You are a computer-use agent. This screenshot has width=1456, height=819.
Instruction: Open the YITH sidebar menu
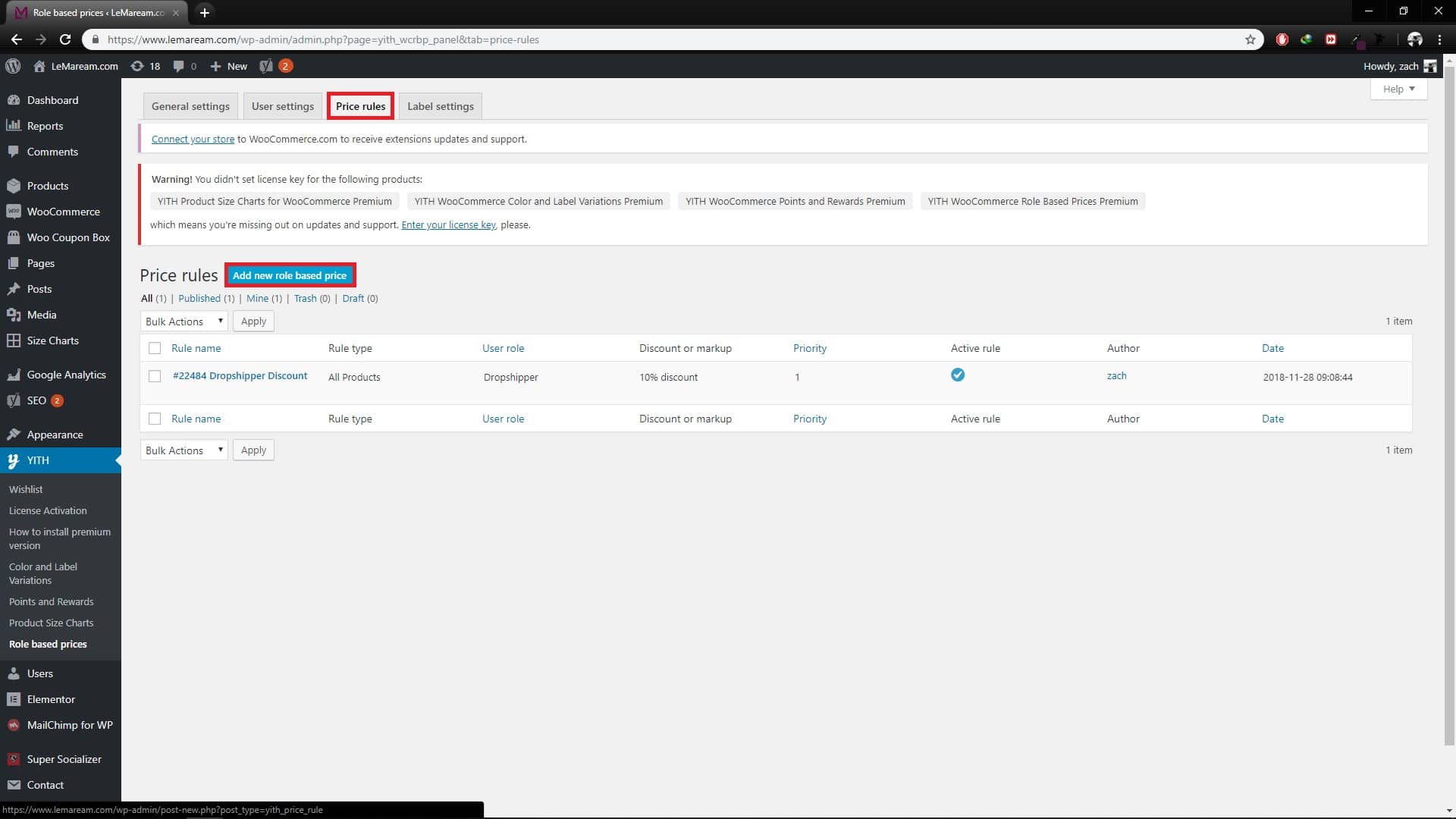(x=61, y=460)
